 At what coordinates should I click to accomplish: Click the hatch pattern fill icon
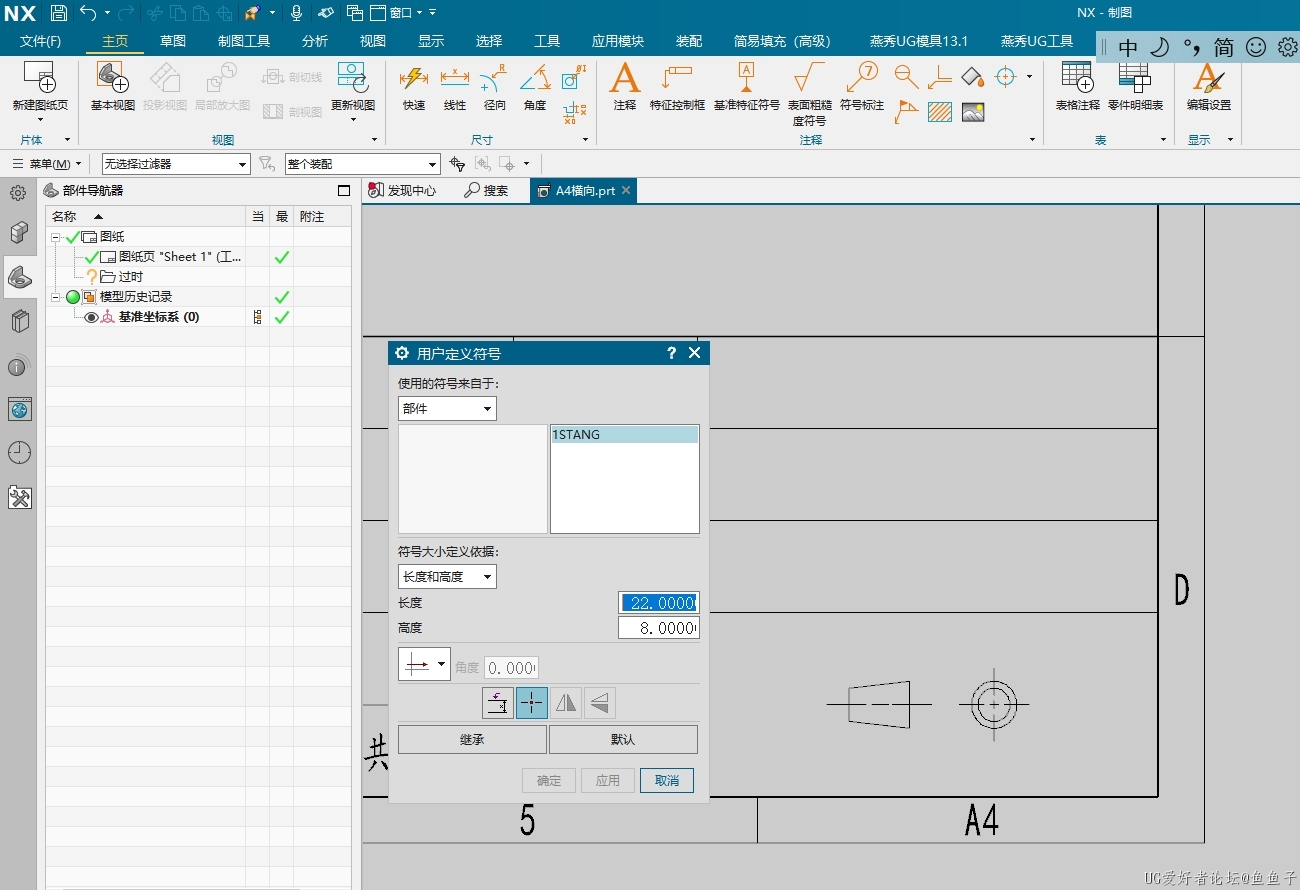tap(939, 112)
